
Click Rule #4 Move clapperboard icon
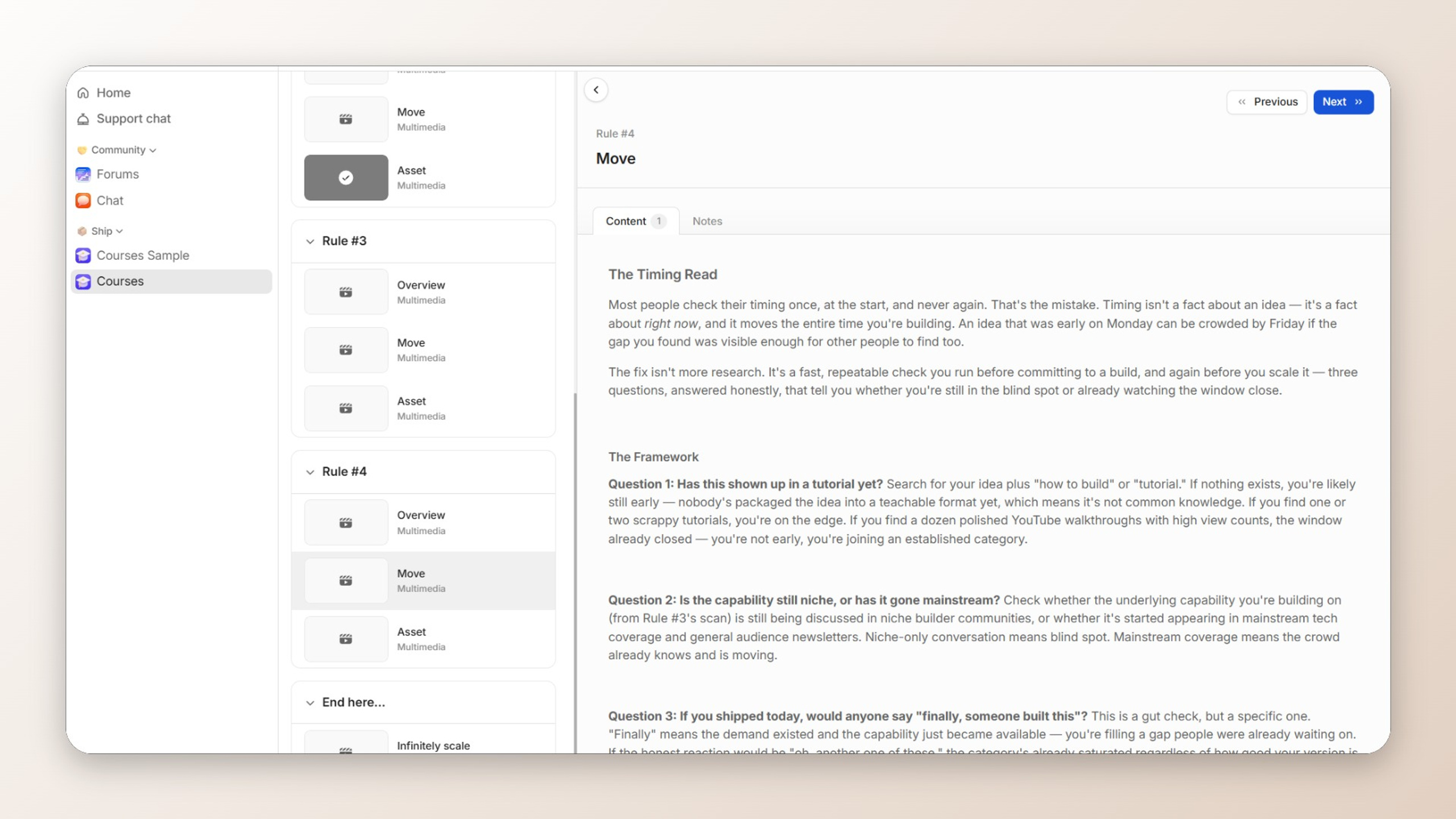(x=346, y=581)
